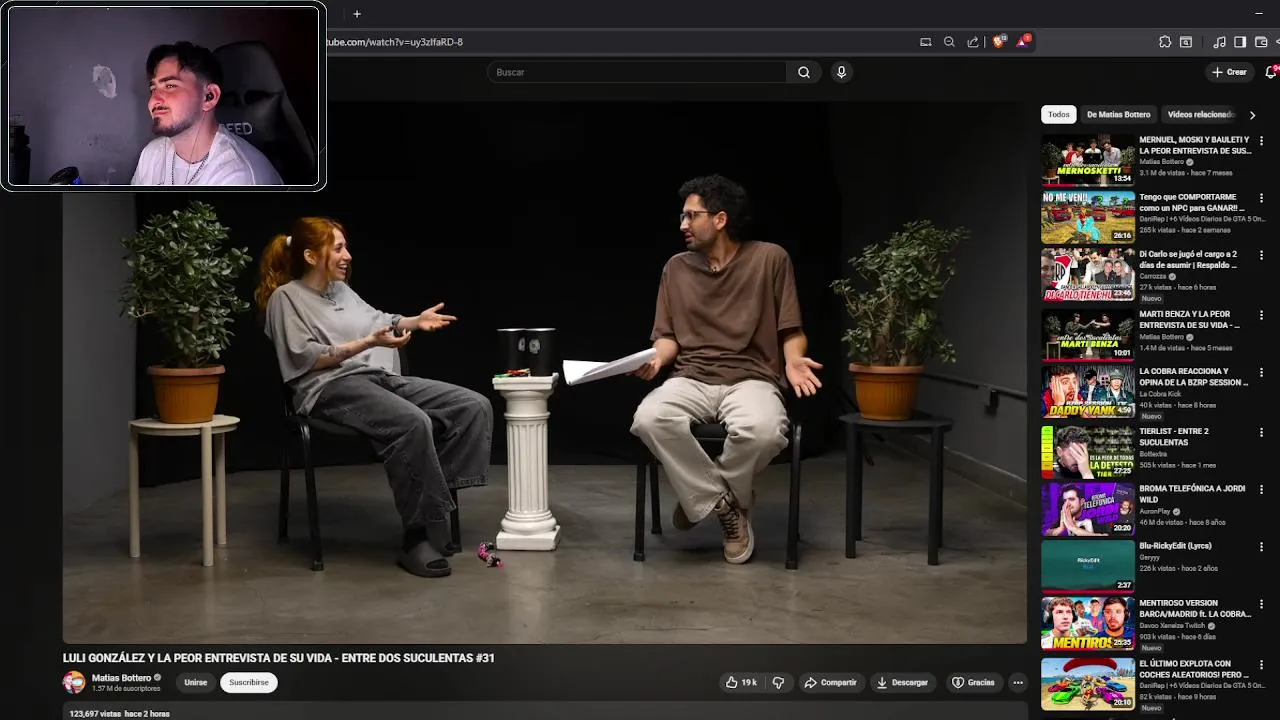1280x720 pixels.
Task: Open Matias Bottero channel name link
Action: tap(121, 677)
